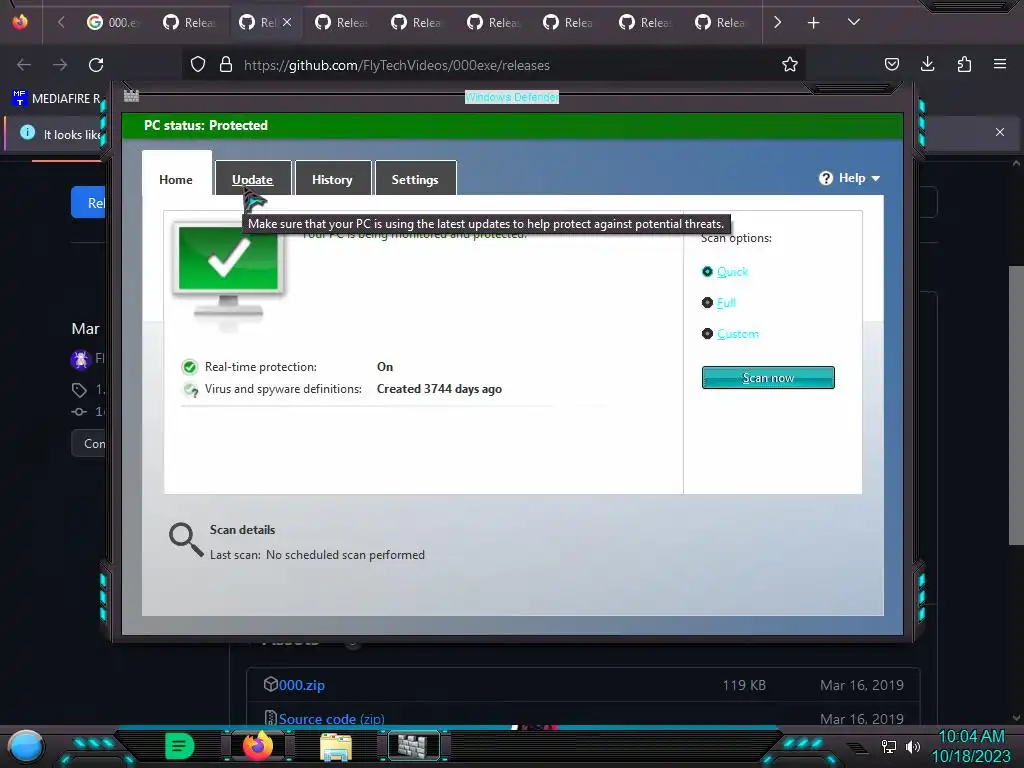Click the Firefox View icon
Viewport: 1024px width, 768px height.
[20, 22]
